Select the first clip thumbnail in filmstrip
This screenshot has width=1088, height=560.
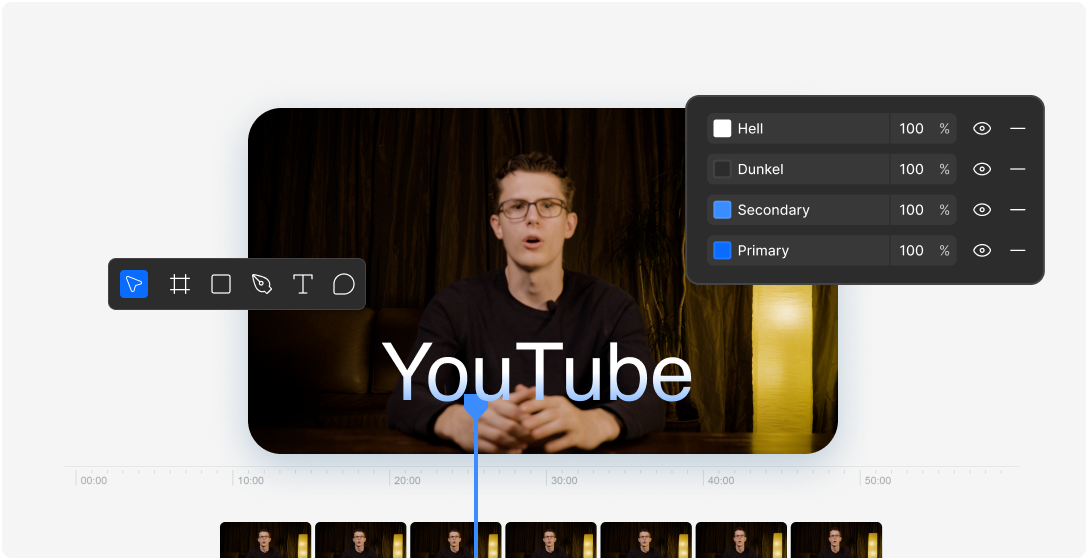[266, 540]
